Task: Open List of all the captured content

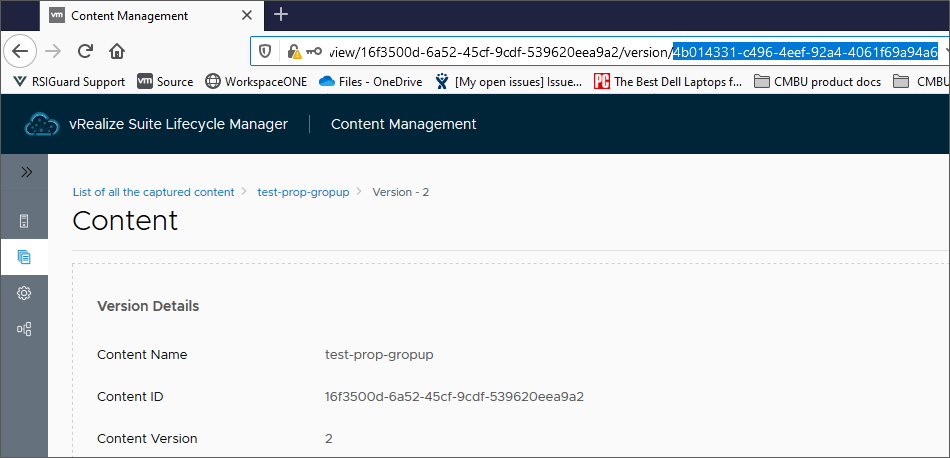Action: point(153,192)
